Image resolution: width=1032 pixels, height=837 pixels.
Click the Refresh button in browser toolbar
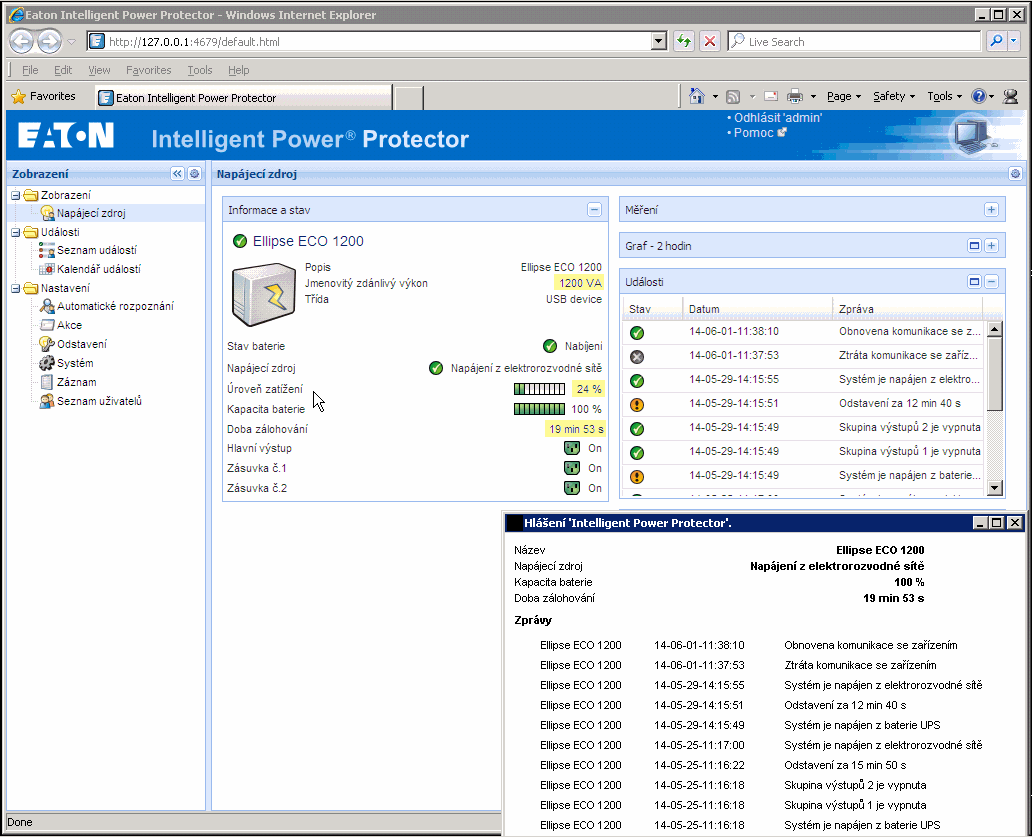(x=684, y=42)
